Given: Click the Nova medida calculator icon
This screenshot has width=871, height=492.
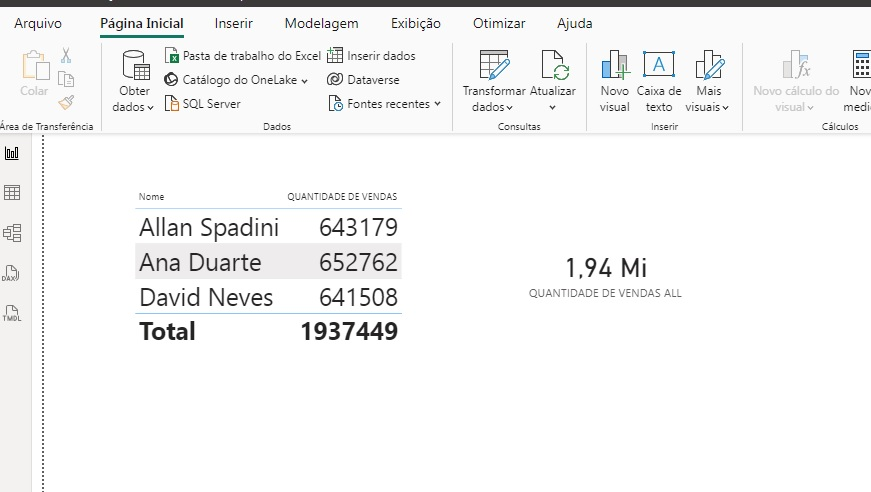Looking at the screenshot, I should coord(862,64).
